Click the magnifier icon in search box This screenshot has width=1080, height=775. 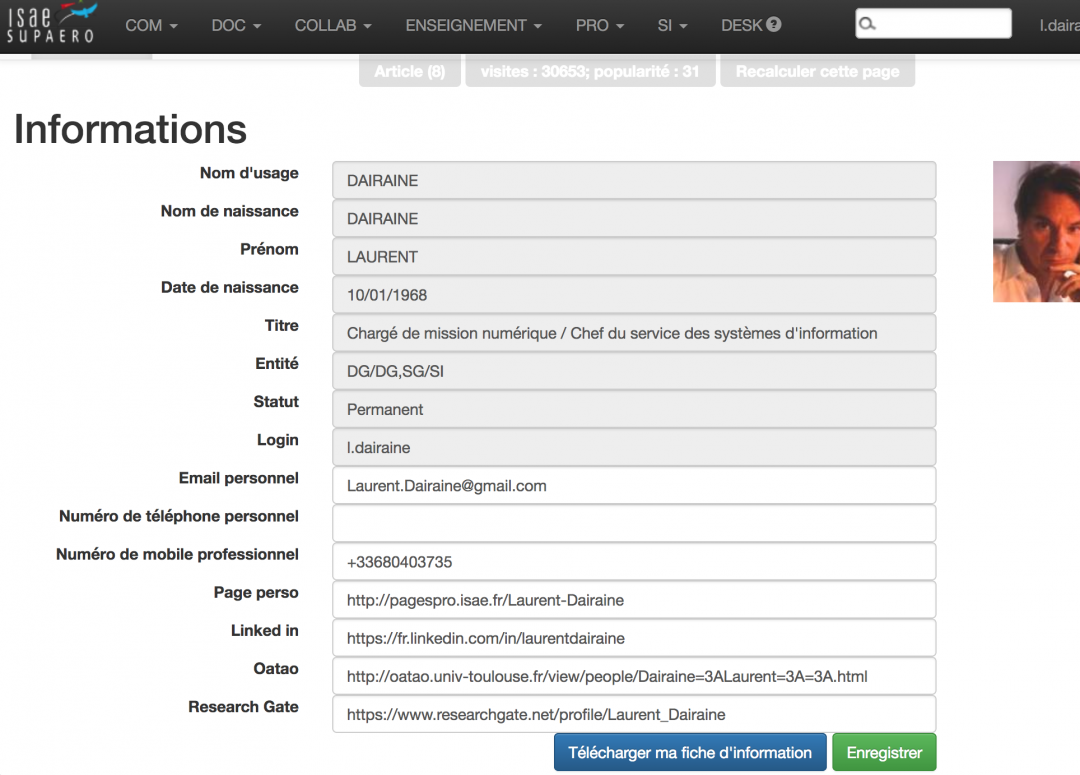(x=868, y=24)
